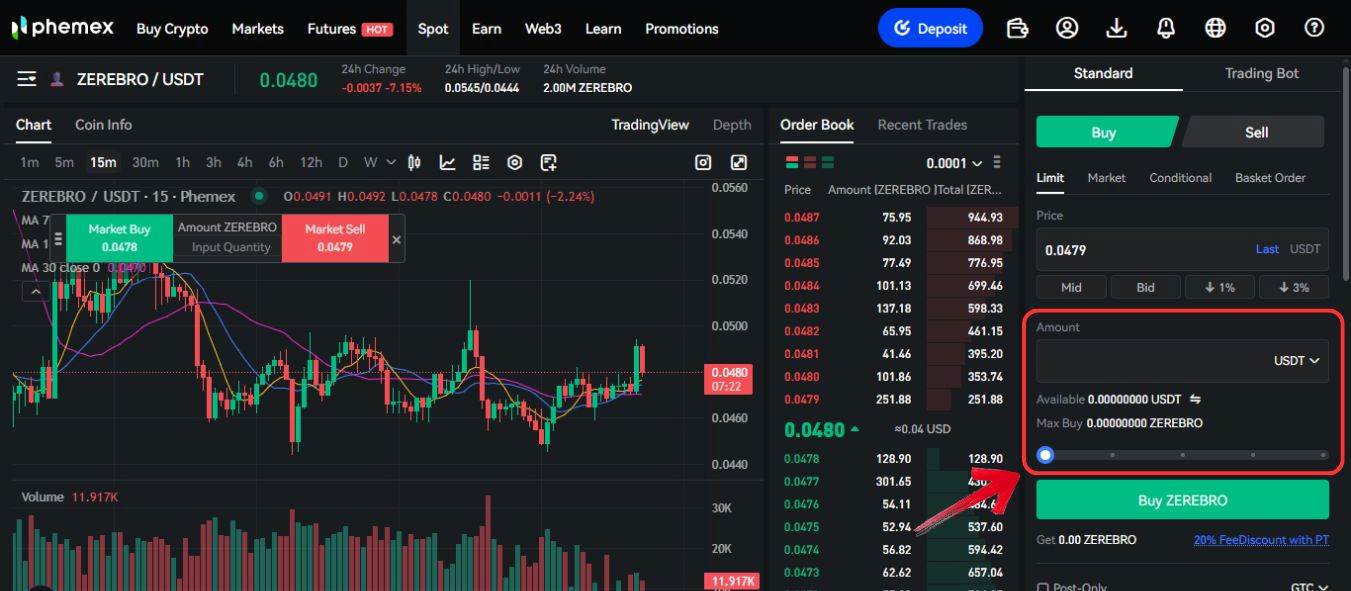Open the Web3 menu
Image resolution: width=1351 pixels, height=591 pixels.
coord(543,29)
